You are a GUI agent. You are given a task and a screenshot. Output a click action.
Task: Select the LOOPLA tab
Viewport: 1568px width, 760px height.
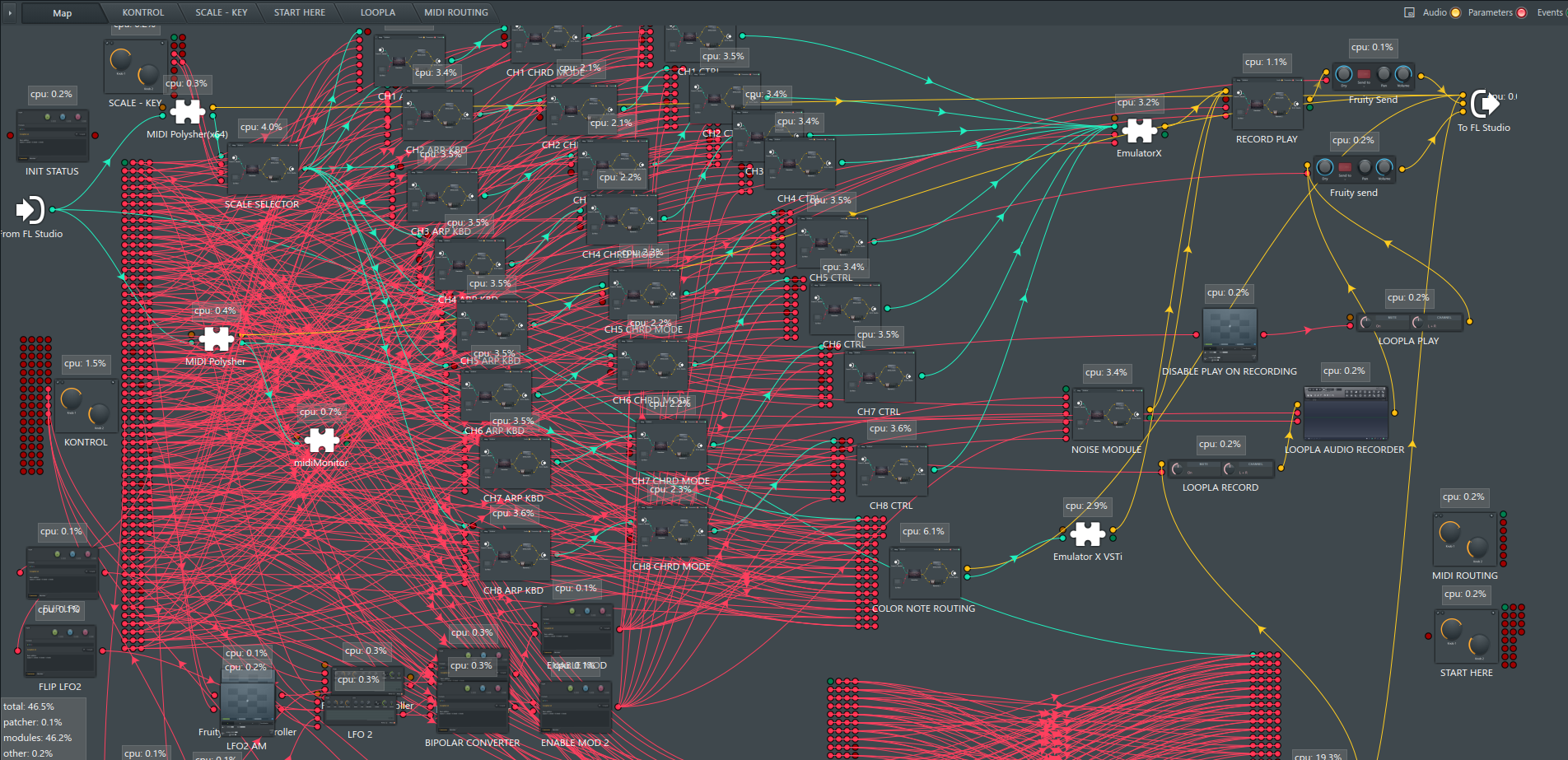(377, 12)
